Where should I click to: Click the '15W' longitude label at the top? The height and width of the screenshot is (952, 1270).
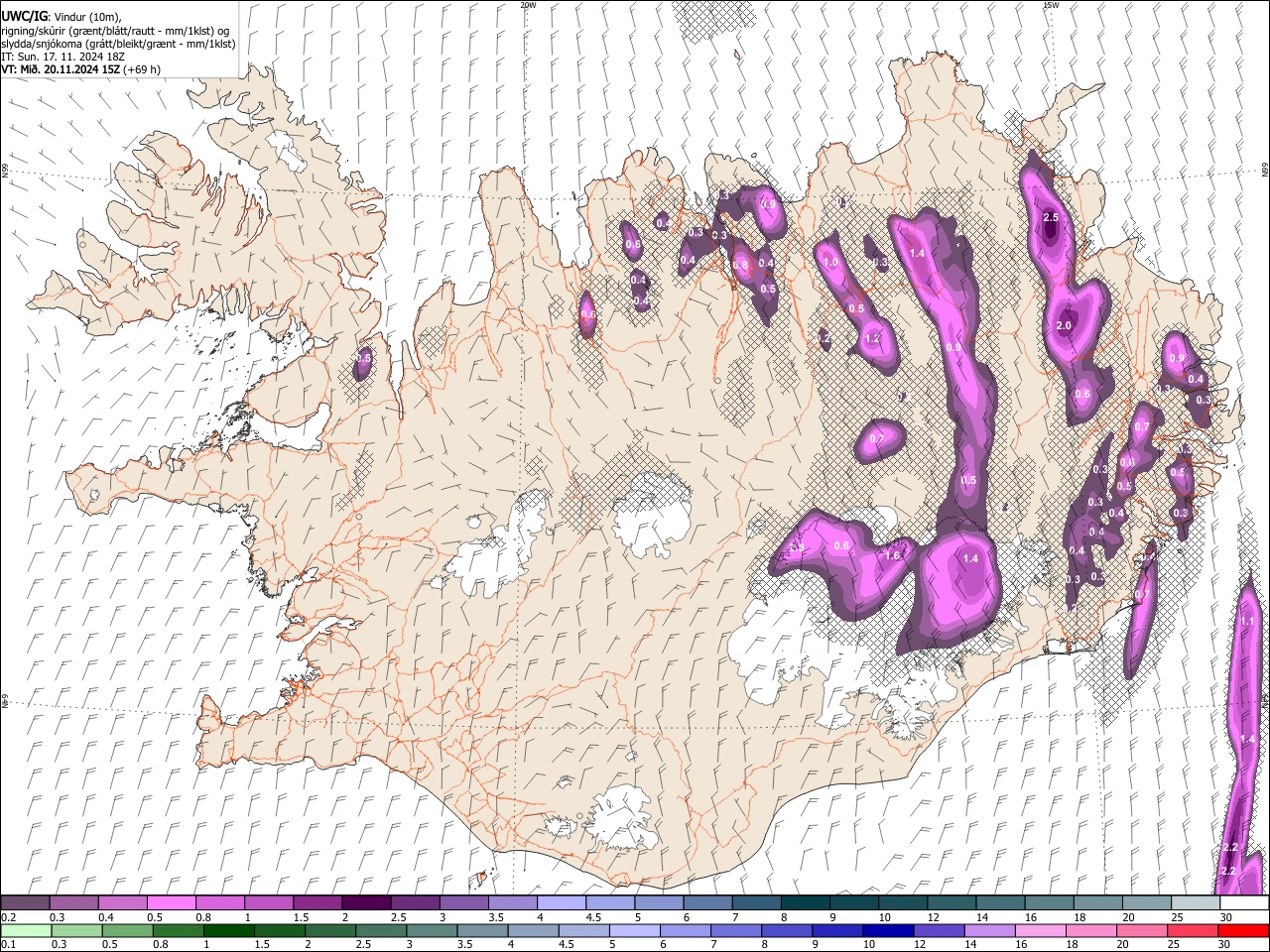point(1051,5)
